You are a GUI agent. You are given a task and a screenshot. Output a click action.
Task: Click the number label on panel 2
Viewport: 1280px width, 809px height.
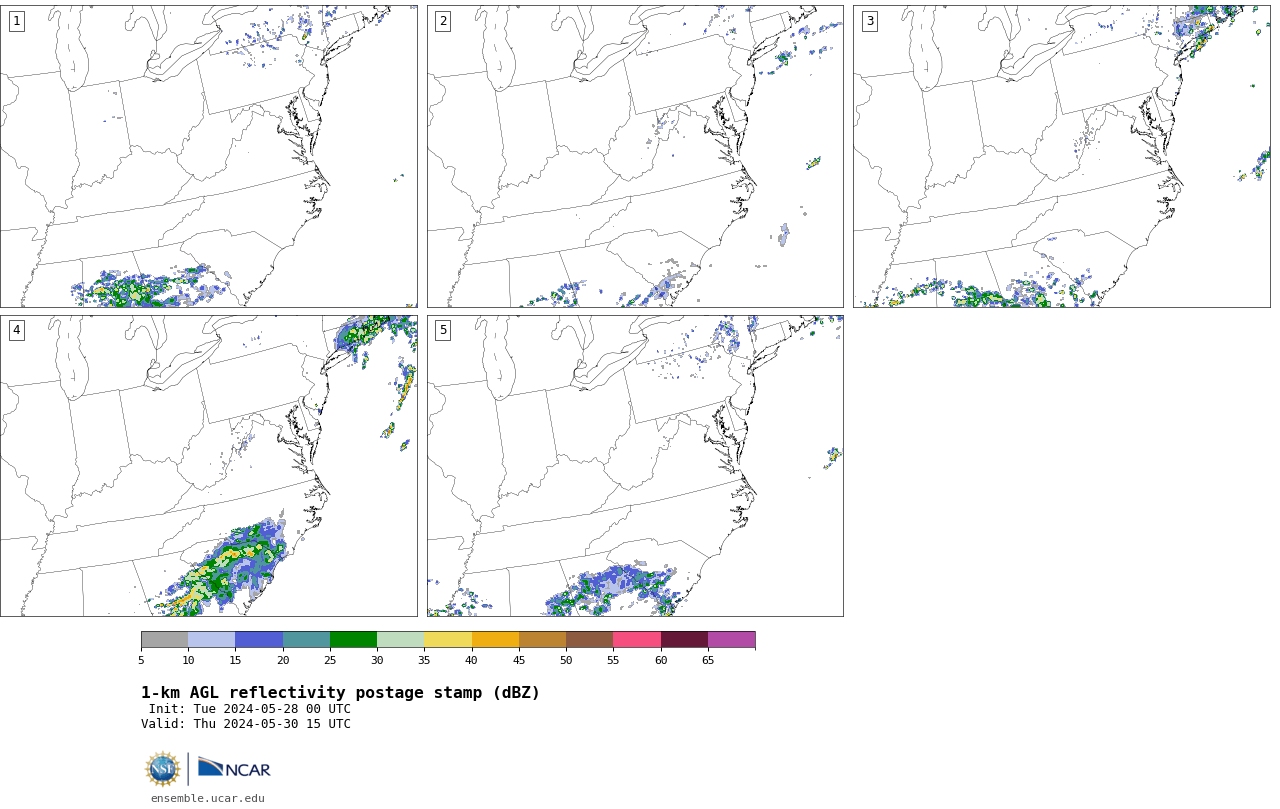[443, 21]
